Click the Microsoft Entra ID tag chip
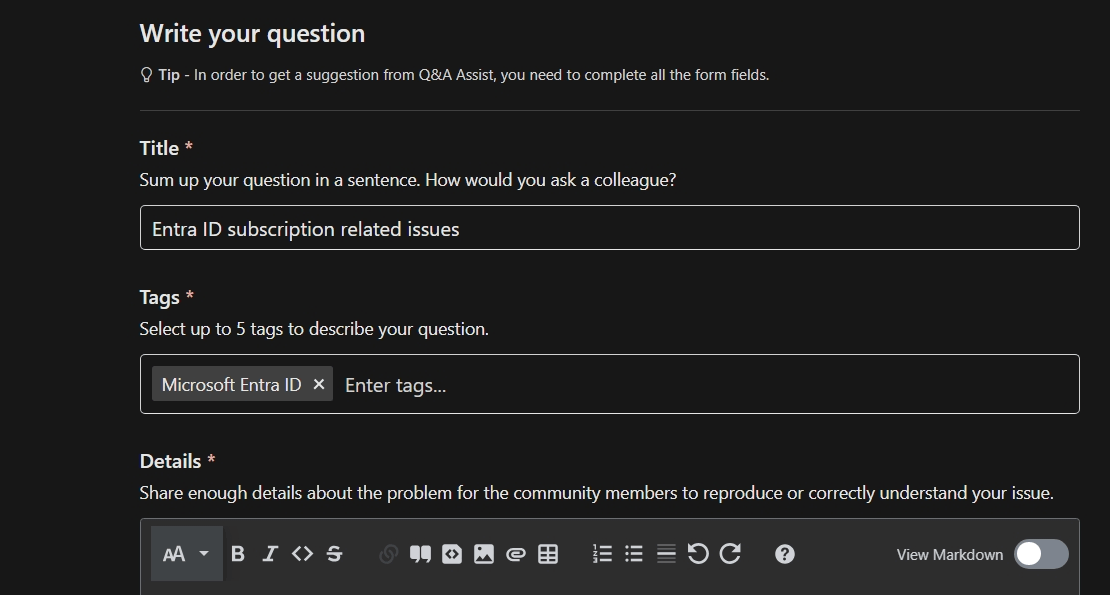 tap(242, 384)
